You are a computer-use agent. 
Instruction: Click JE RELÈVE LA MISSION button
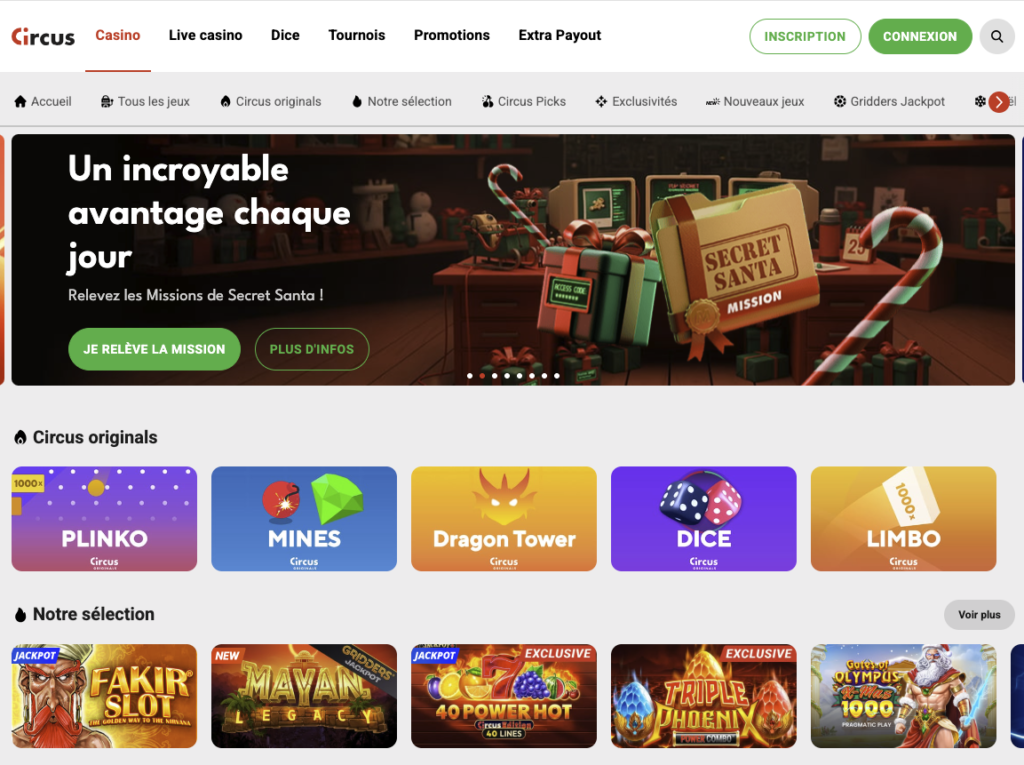coord(154,350)
